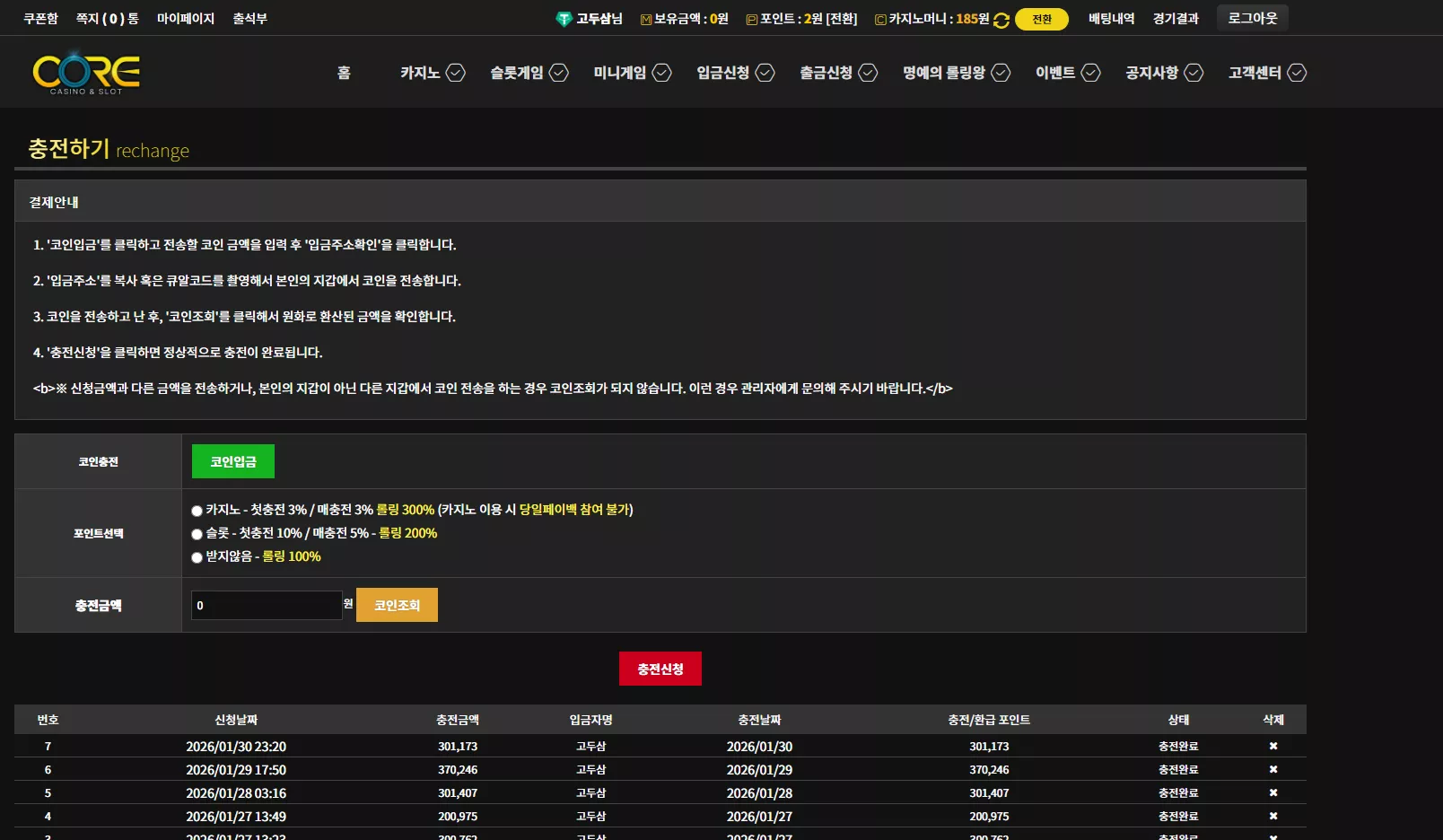Click 충전완료 status in row 5
This screenshot has width=1443, height=840.
pos(1178,793)
